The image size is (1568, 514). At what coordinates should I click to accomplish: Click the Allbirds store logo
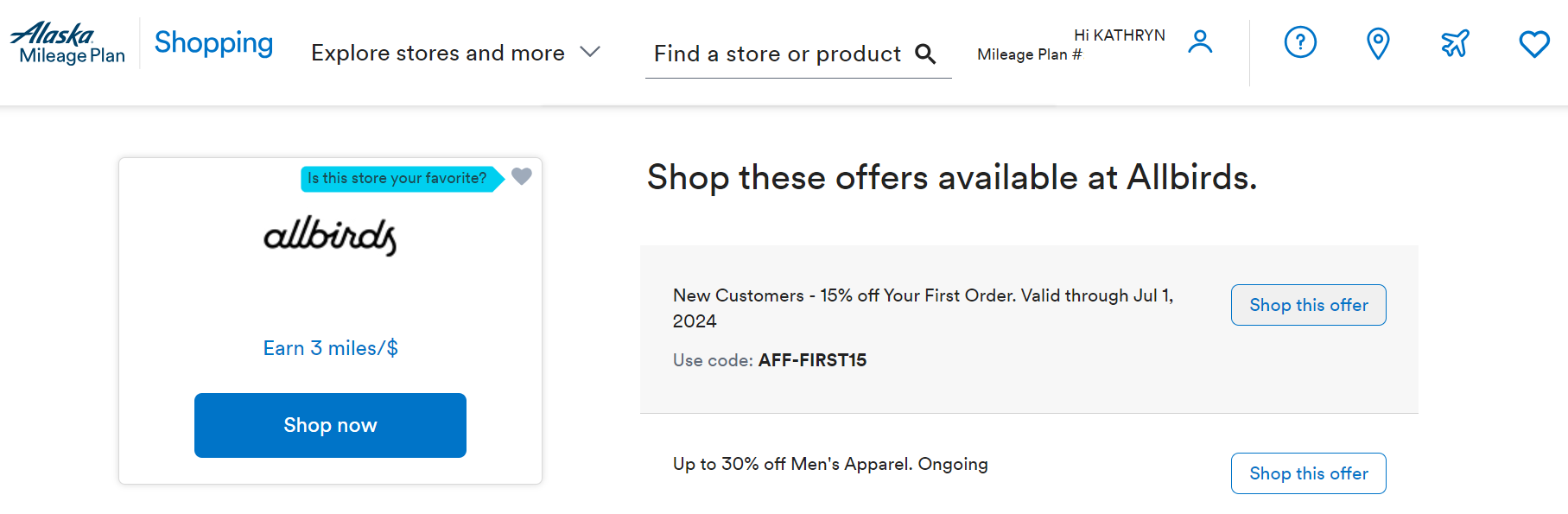pos(329,238)
